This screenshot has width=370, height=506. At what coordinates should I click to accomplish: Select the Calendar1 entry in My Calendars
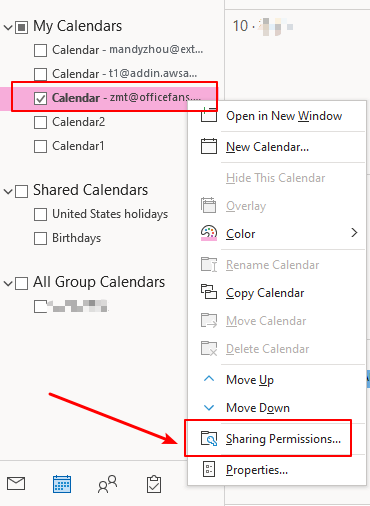78,146
